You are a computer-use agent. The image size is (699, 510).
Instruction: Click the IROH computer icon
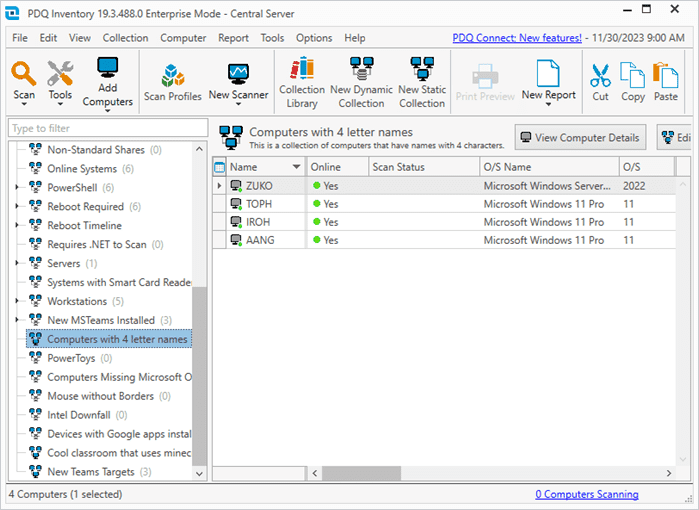click(236, 222)
